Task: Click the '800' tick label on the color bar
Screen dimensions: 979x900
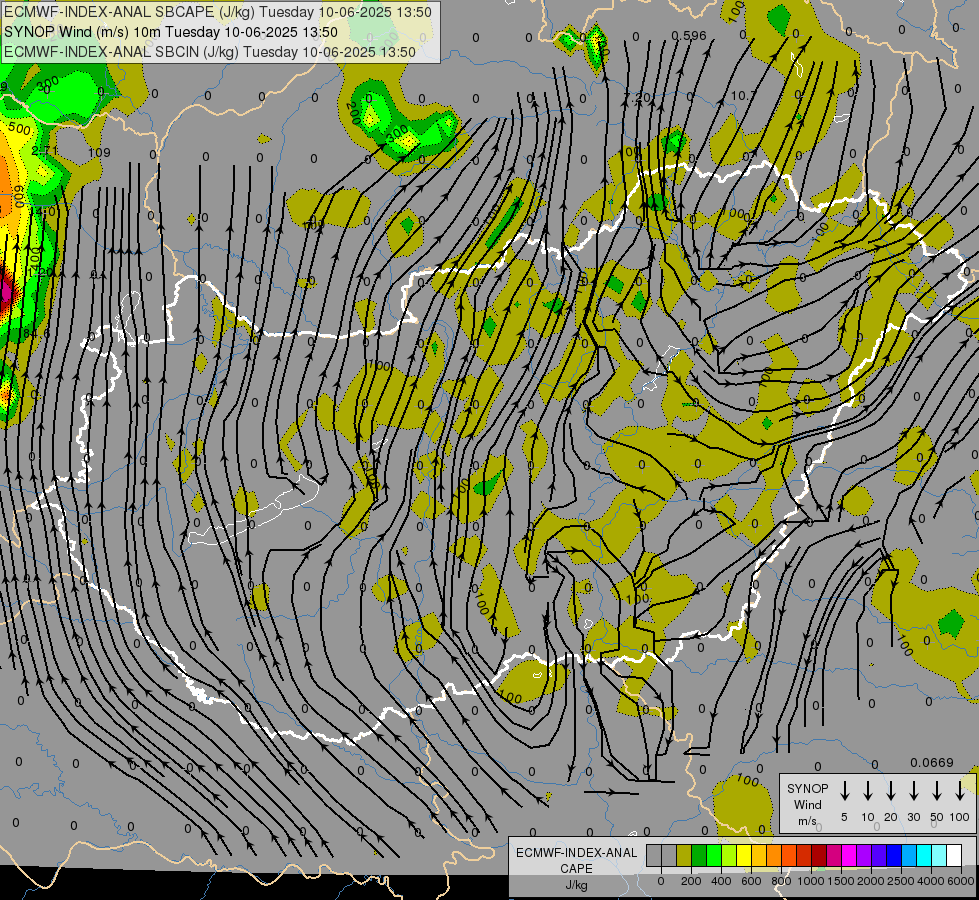Action: [781, 881]
